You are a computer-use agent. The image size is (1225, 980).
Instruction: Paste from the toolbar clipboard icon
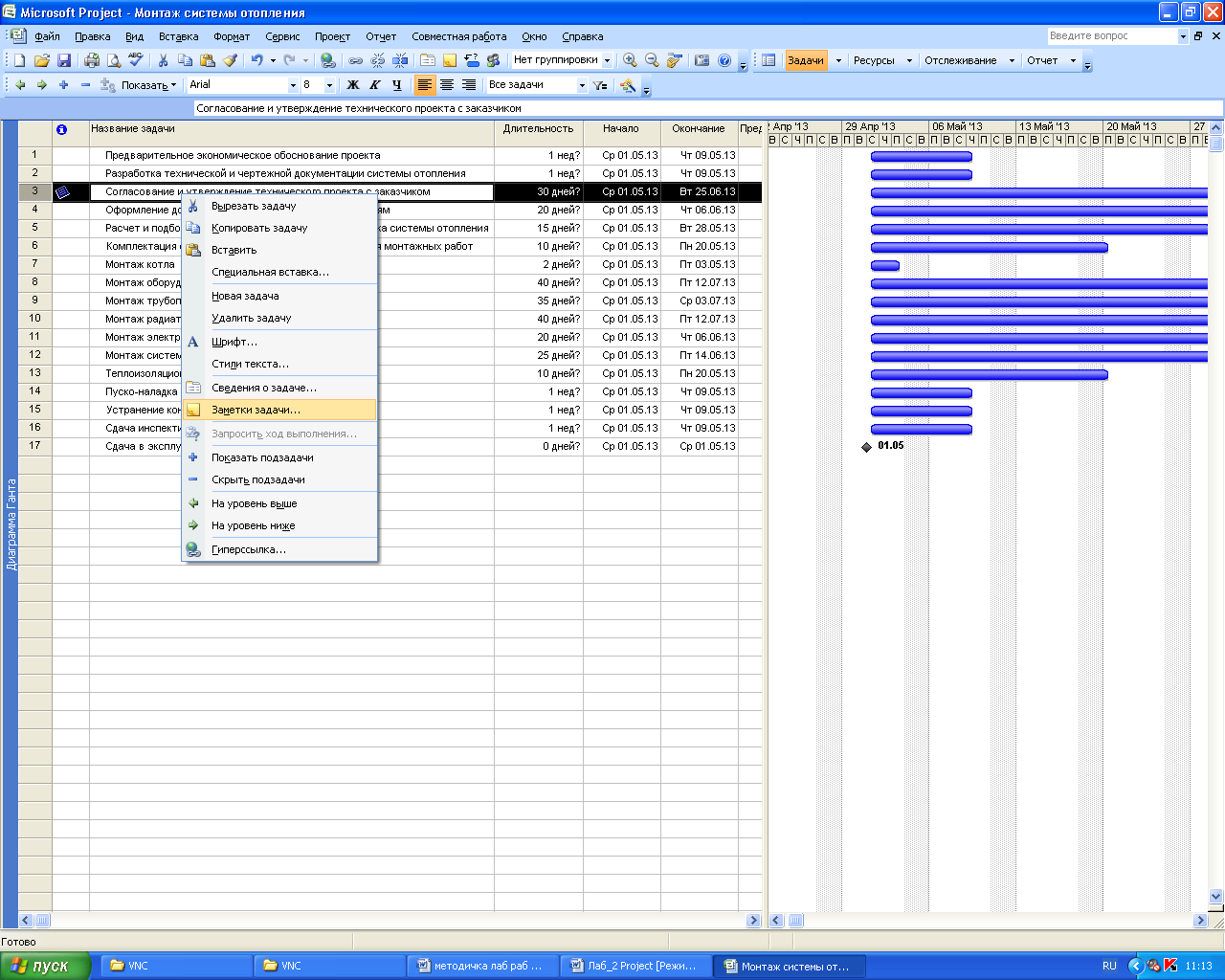(208, 60)
